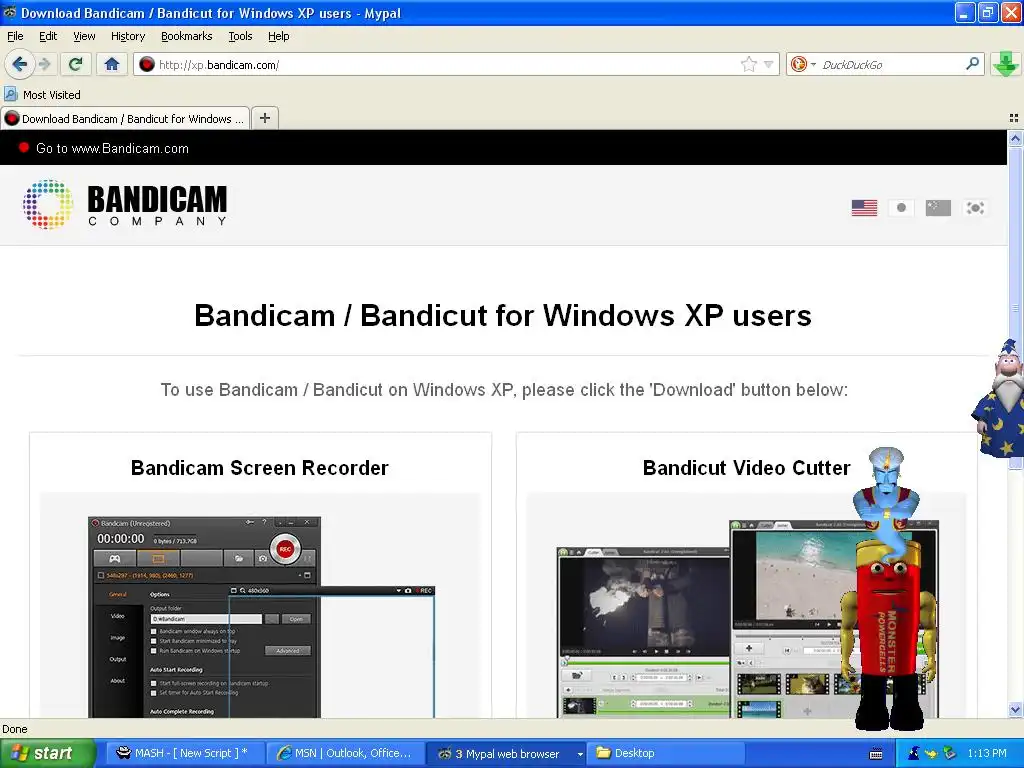The height and width of the screenshot is (768, 1024).
Task: Expand the address bar history dropdown arrow
Action: click(769, 64)
